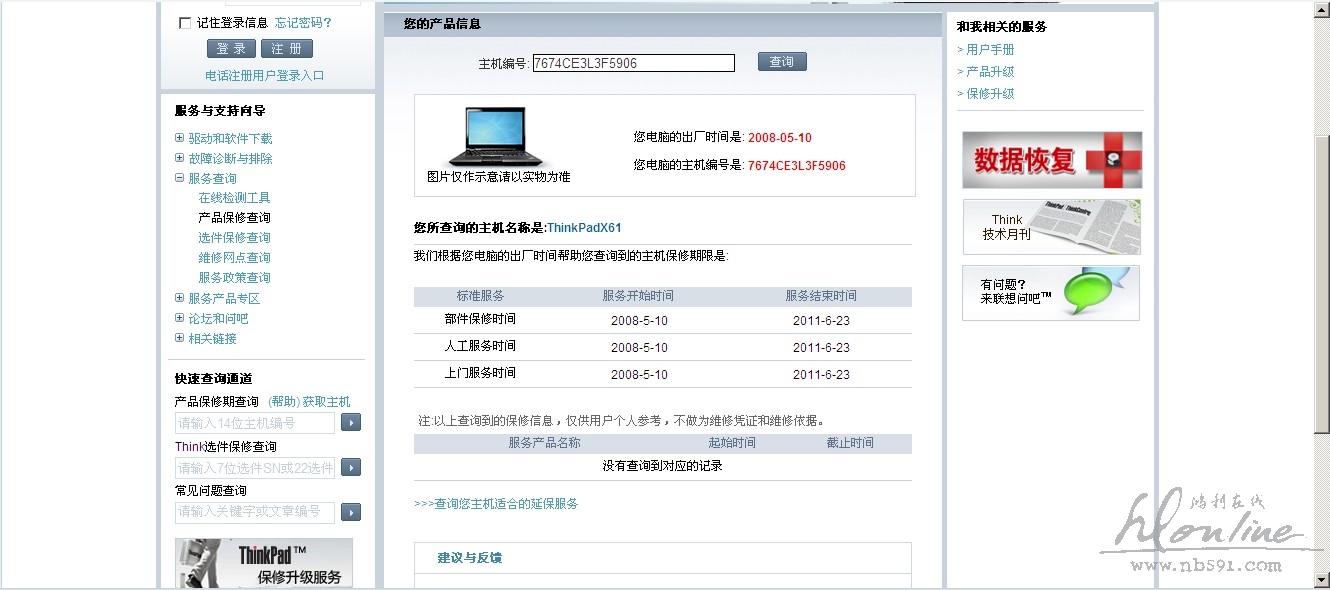Viewport: 1330px width, 590px height.
Task: Click the 登录 button
Action: pos(231,49)
